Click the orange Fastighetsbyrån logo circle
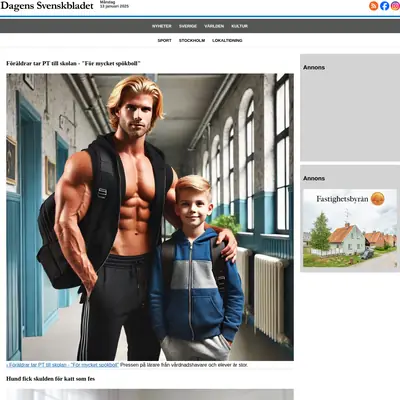This screenshot has height=400, width=400. coord(378,199)
